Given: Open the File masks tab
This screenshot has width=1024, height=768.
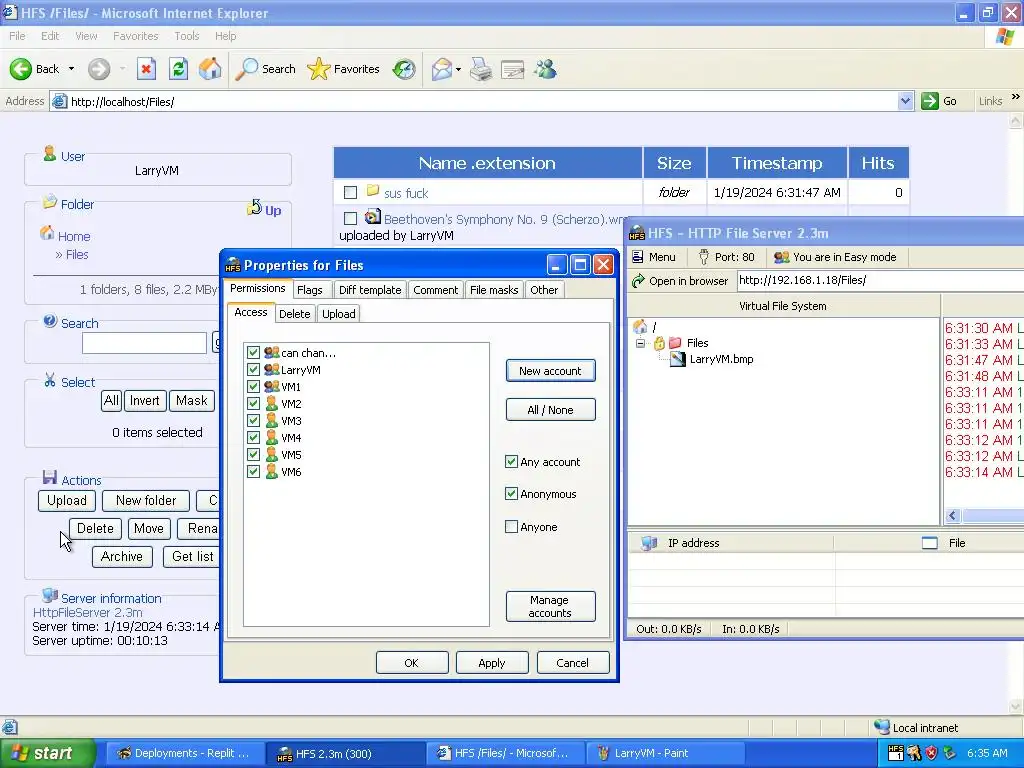Looking at the screenshot, I should [x=494, y=290].
